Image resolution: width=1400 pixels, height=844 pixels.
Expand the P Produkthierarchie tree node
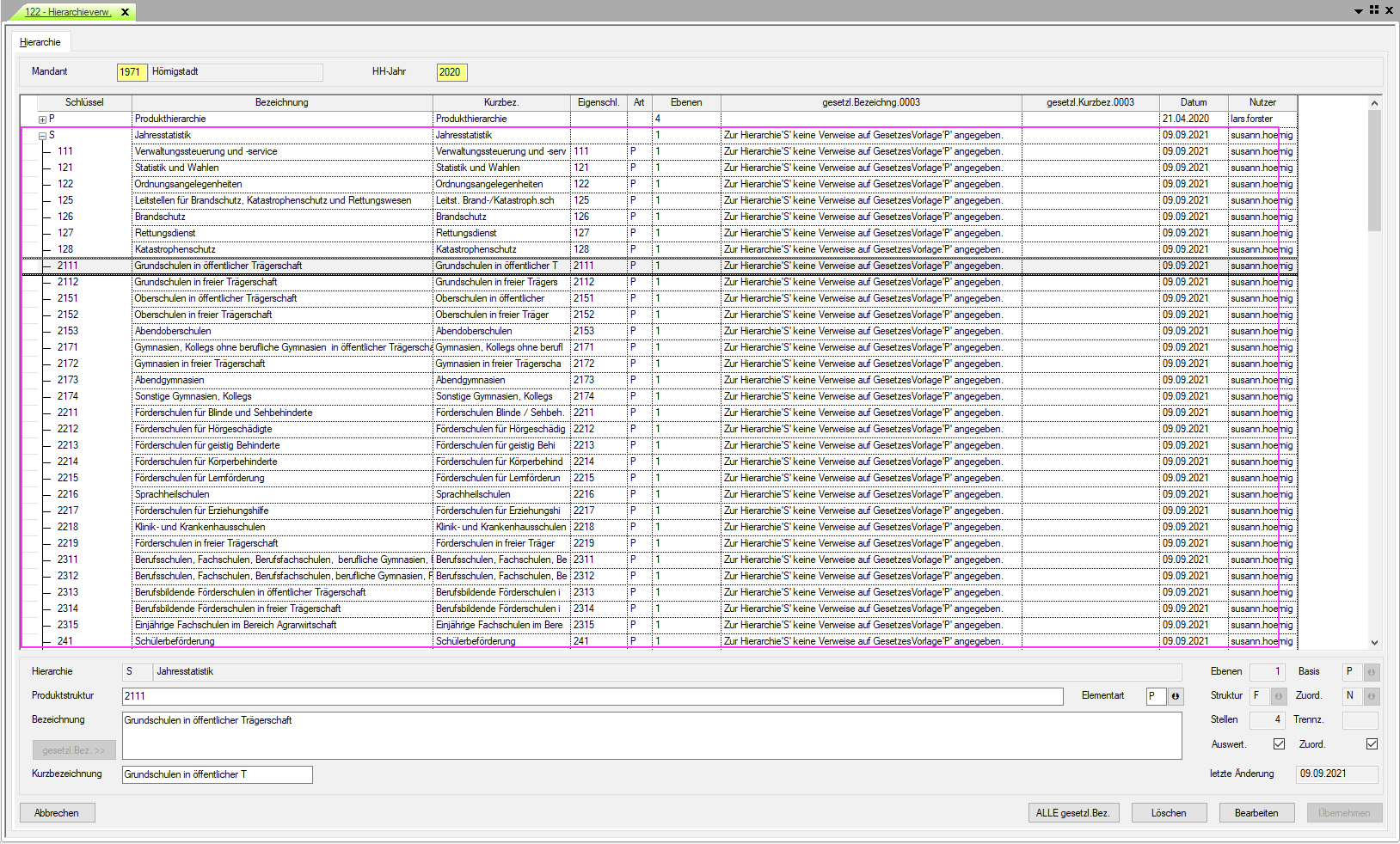[x=42, y=119]
